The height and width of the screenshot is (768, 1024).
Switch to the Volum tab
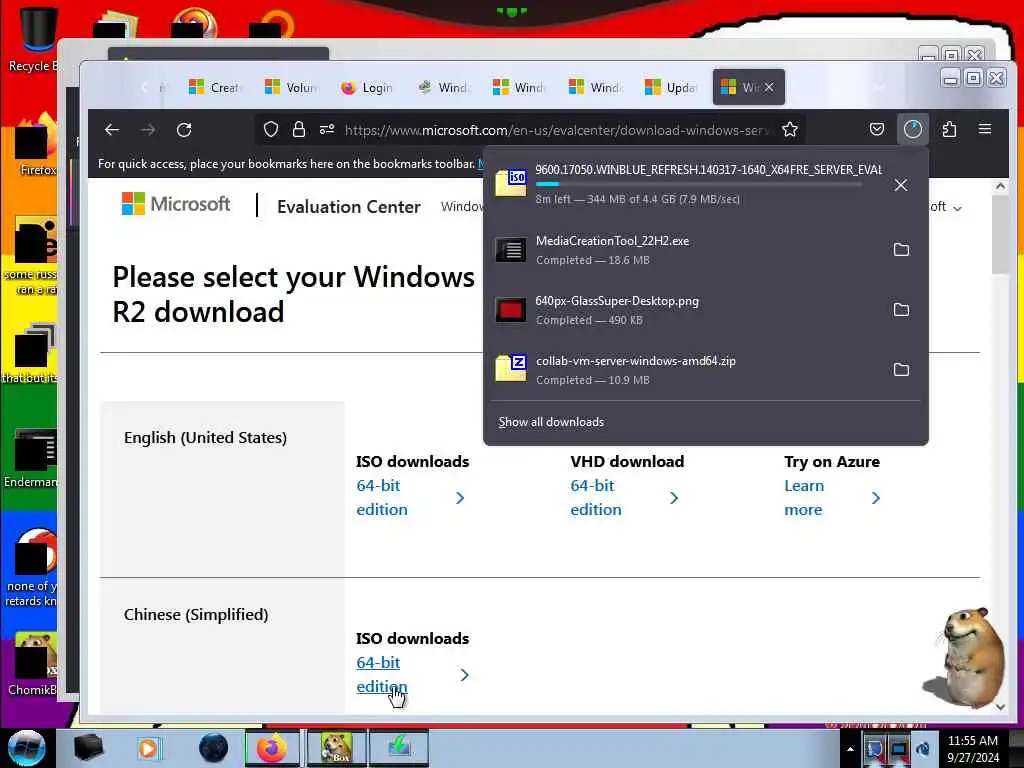point(291,87)
